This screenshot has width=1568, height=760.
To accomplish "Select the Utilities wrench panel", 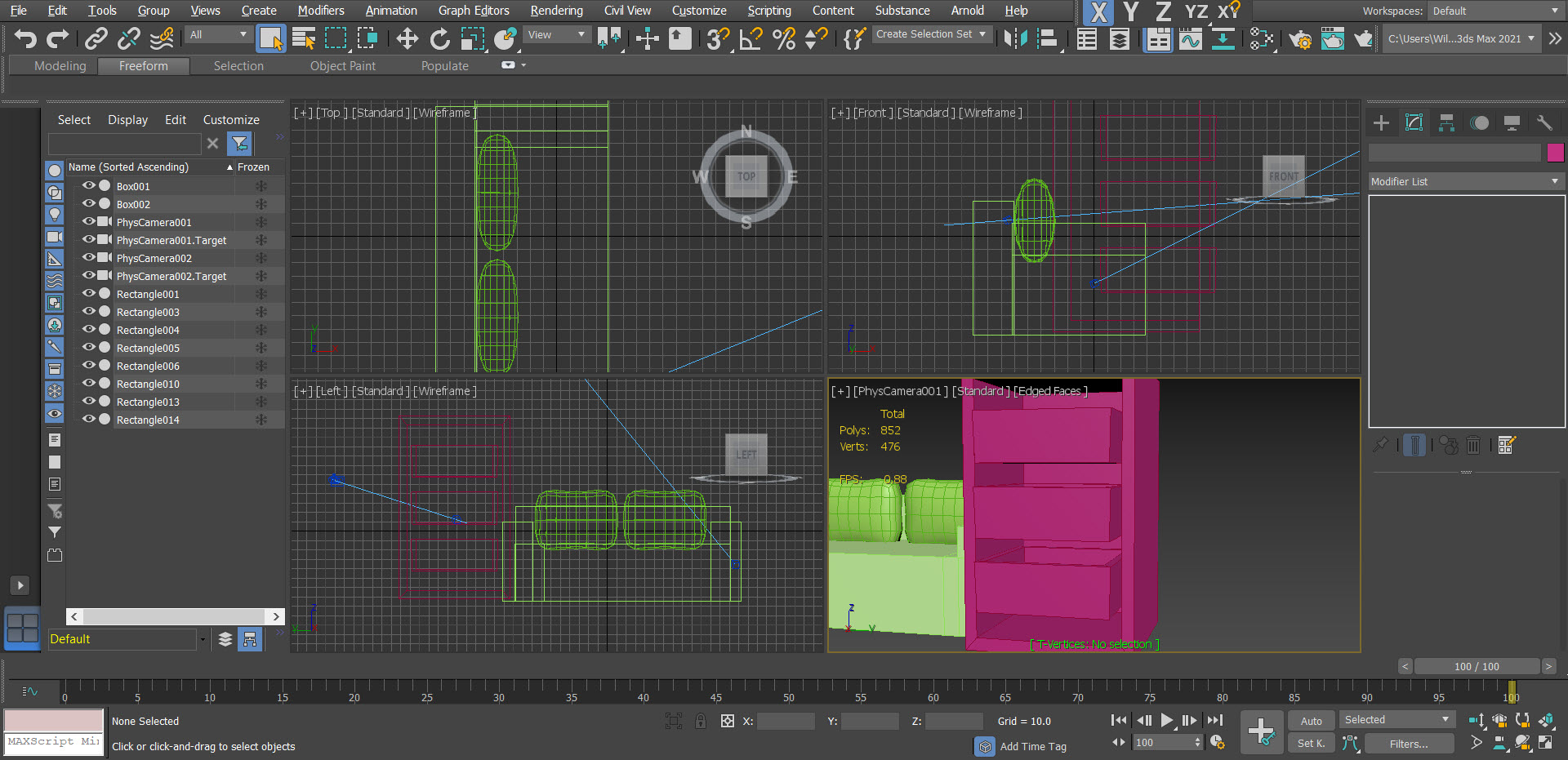I will [x=1544, y=122].
